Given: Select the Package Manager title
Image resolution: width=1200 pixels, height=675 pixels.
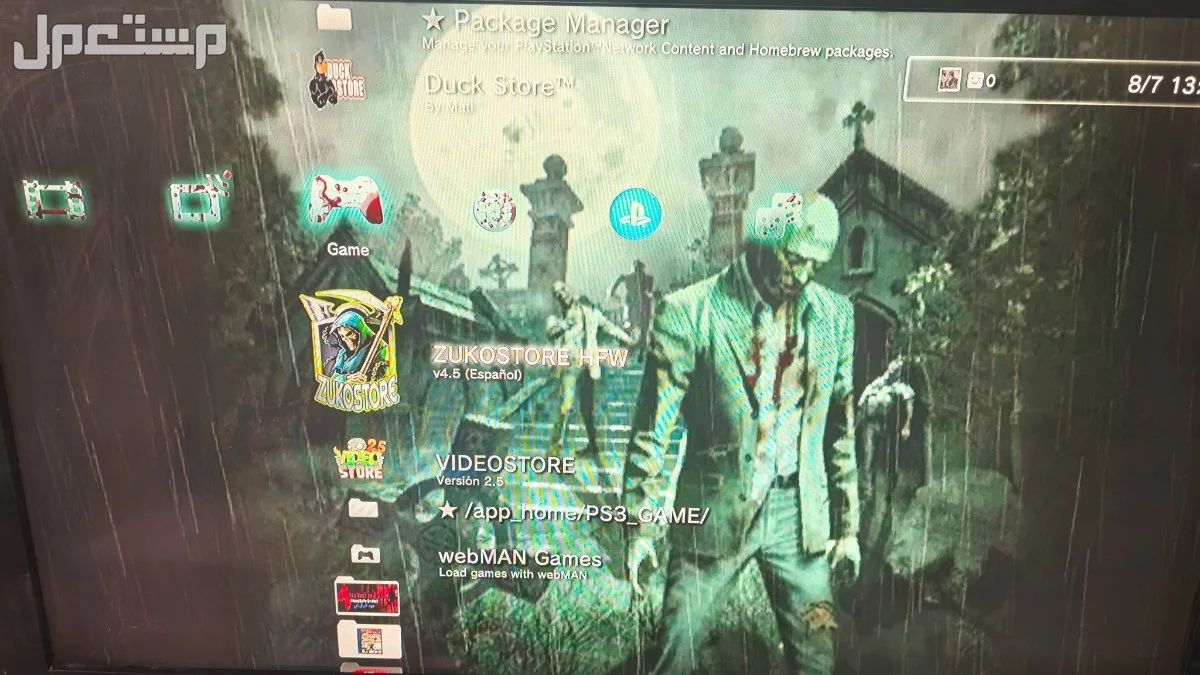Looking at the screenshot, I should click(x=546, y=21).
